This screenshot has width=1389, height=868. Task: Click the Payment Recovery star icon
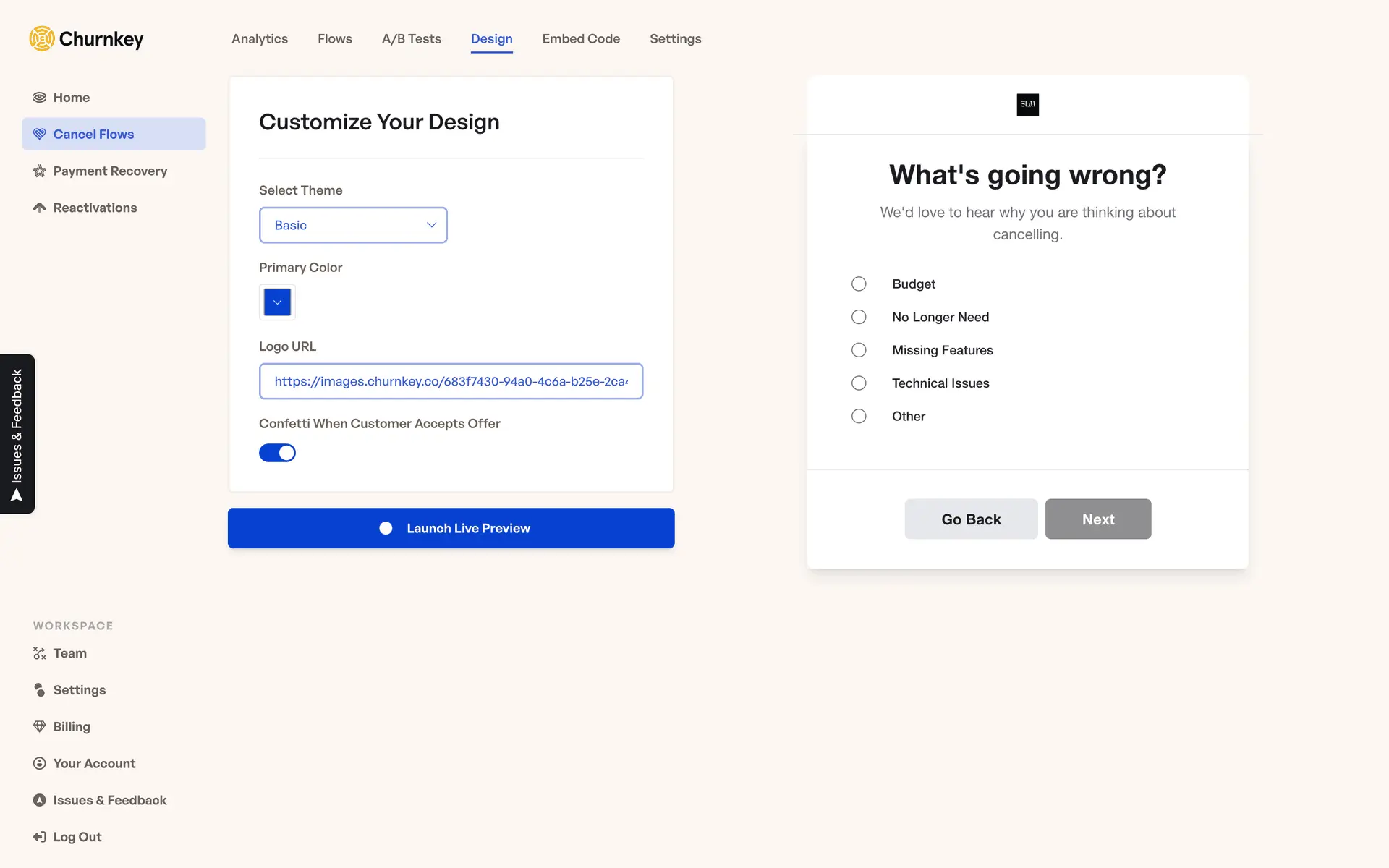tap(40, 171)
